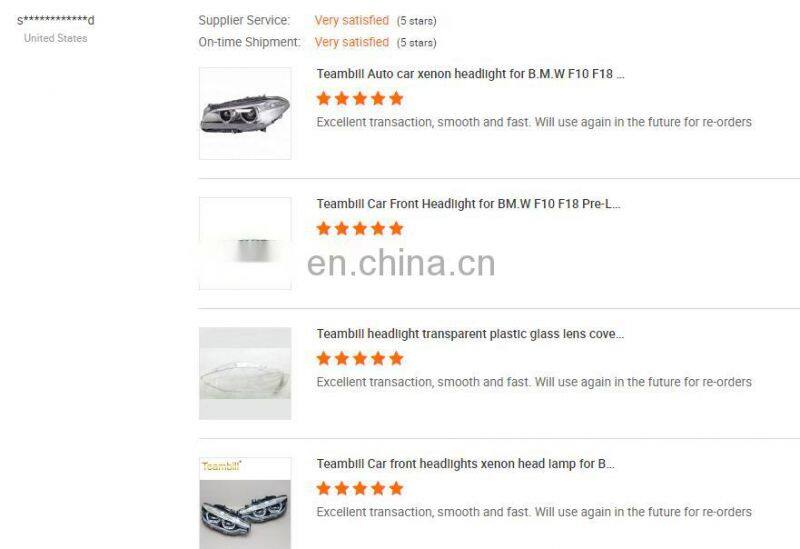Click the en.china.cn watermark text
The width and height of the screenshot is (800, 549).
point(401,263)
